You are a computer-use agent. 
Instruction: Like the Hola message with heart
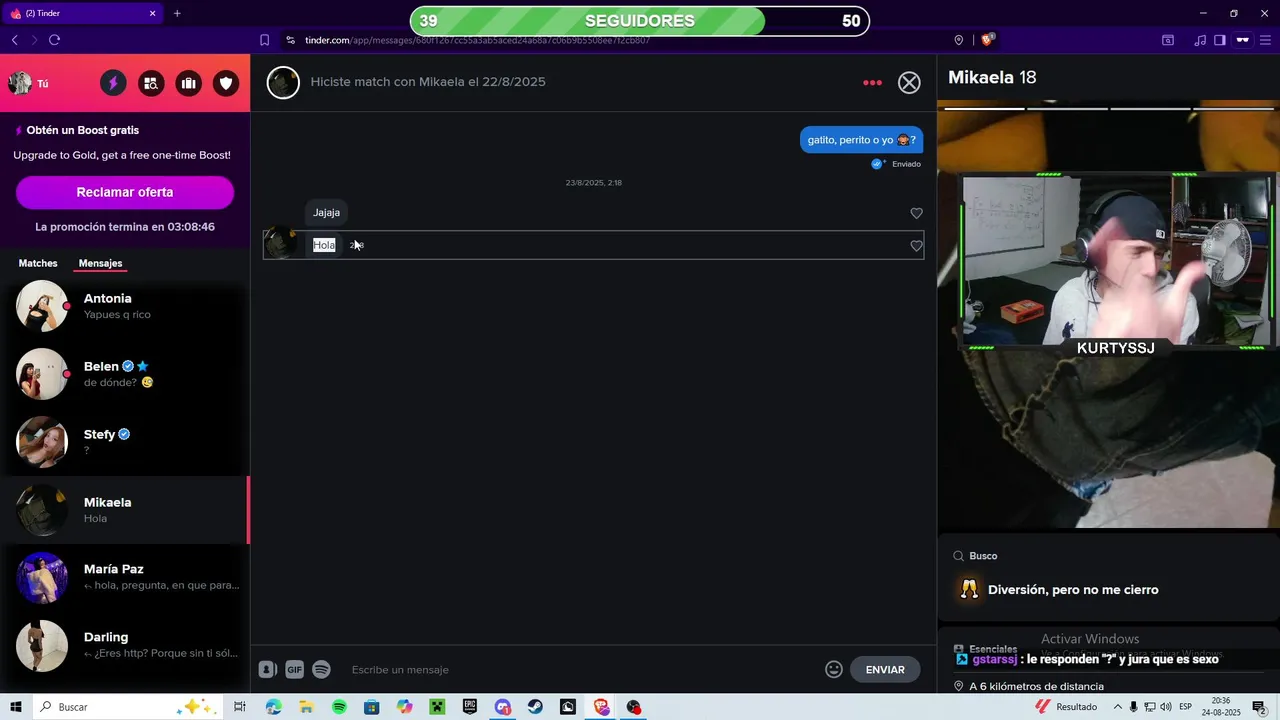coord(916,246)
